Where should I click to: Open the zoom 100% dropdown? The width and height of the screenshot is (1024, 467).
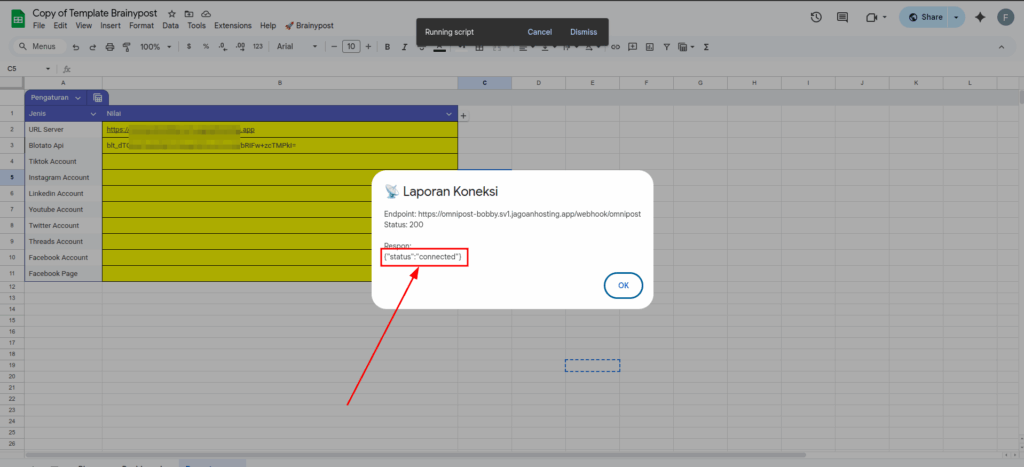click(x=154, y=47)
